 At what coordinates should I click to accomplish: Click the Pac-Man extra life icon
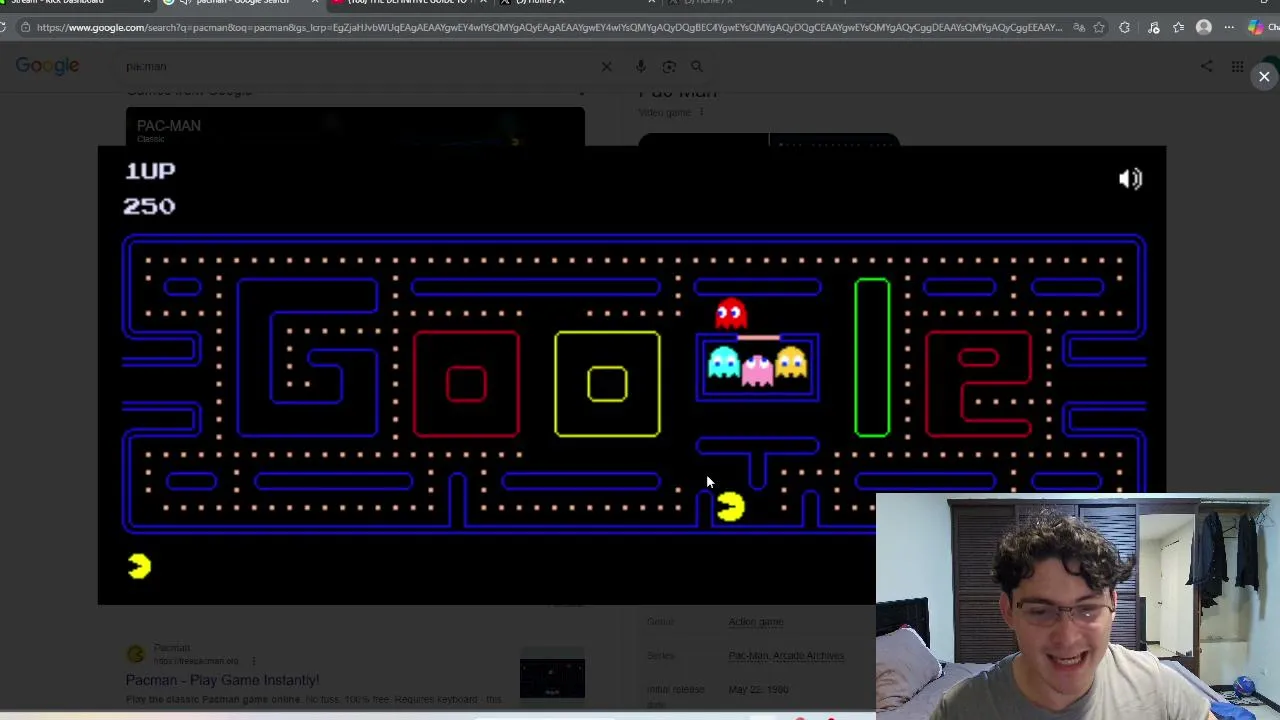click(140, 567)
